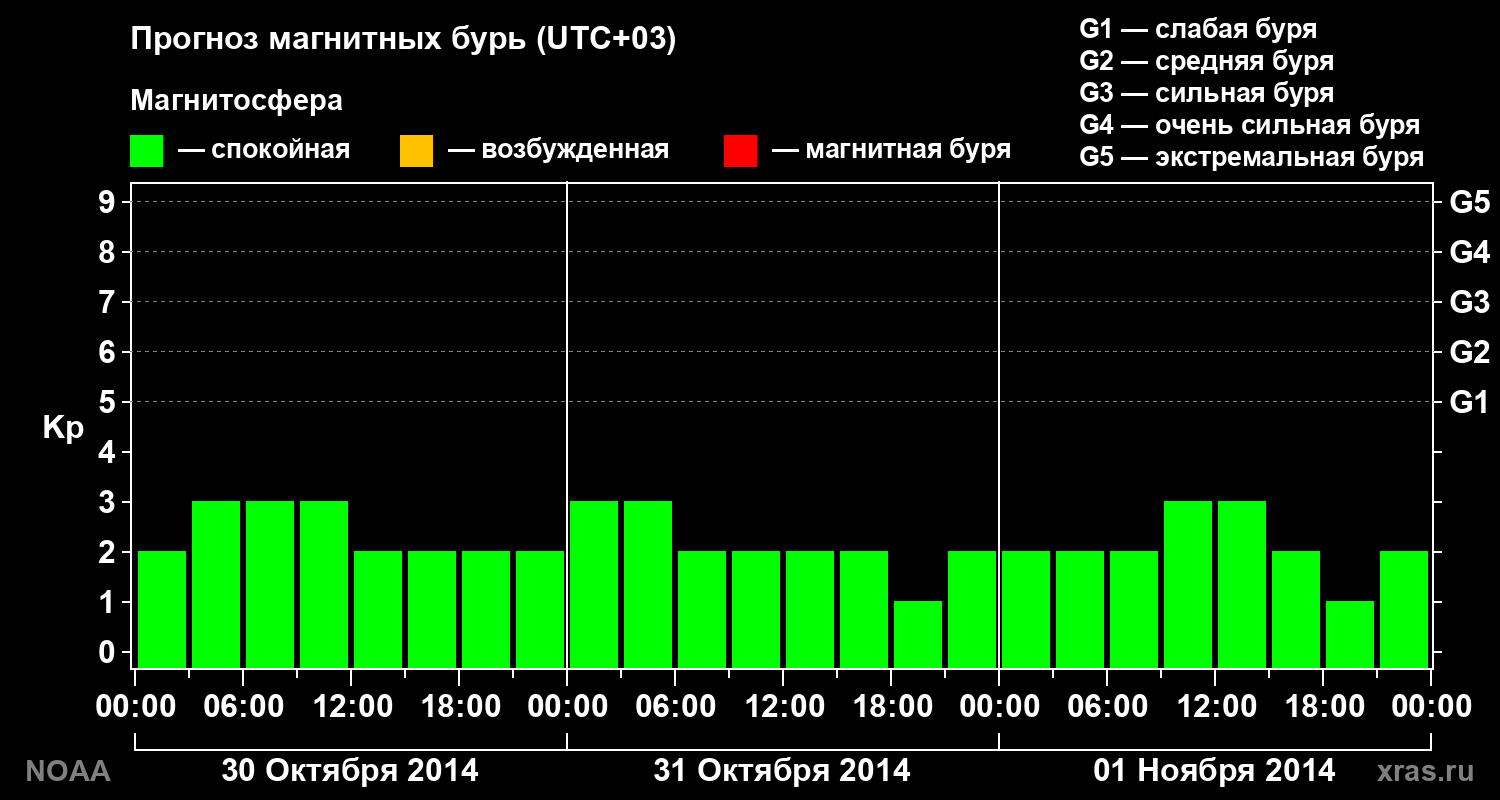Screen dimensions: 1500x800
Task: Click the '01 Ноября 2014' date label
Action: click(1214, 771)
